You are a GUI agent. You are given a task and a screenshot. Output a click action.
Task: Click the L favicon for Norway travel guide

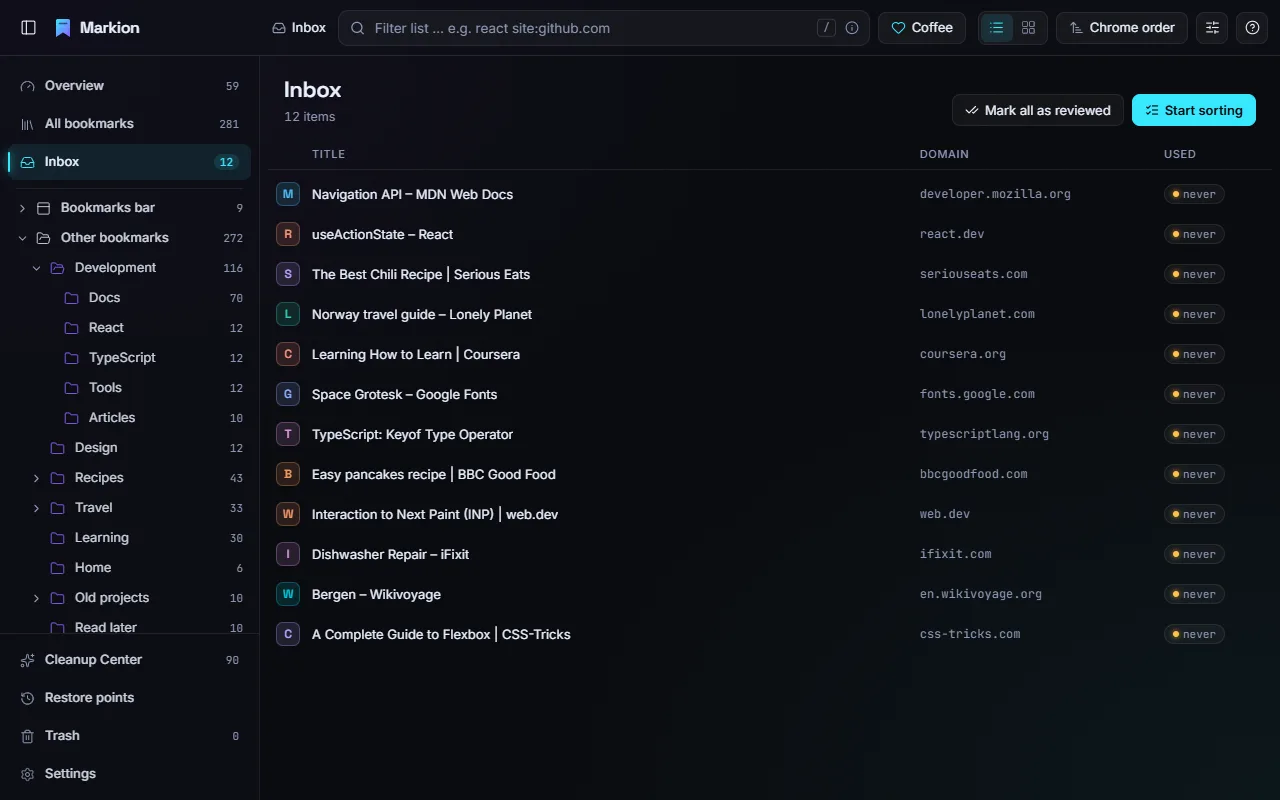(x=288, y=314)
